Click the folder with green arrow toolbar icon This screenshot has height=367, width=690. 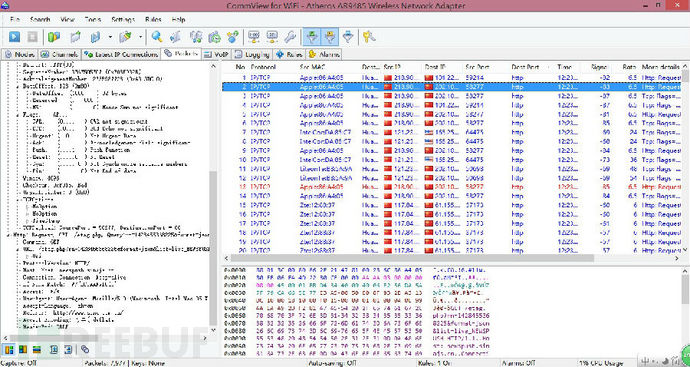[x=75, y=37]
